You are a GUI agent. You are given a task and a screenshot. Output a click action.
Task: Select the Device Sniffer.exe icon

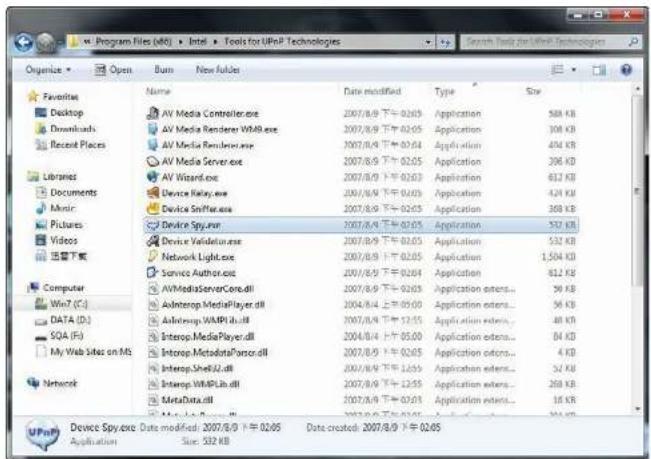point(153,209)
